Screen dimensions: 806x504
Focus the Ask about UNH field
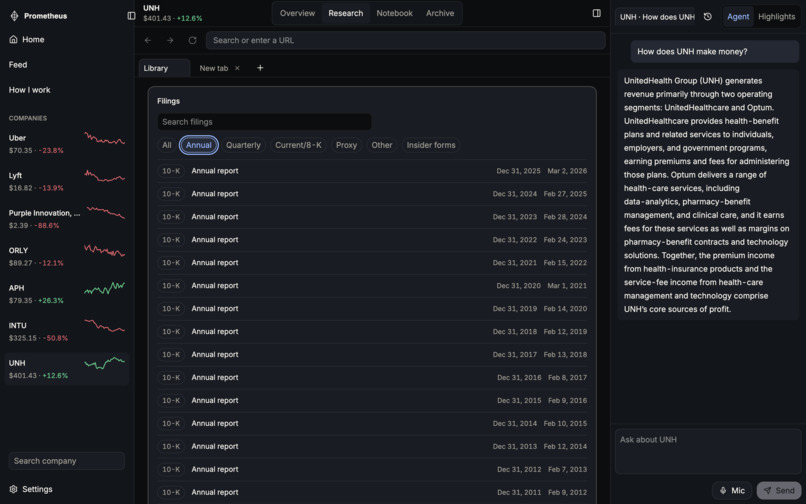point(708,451)
